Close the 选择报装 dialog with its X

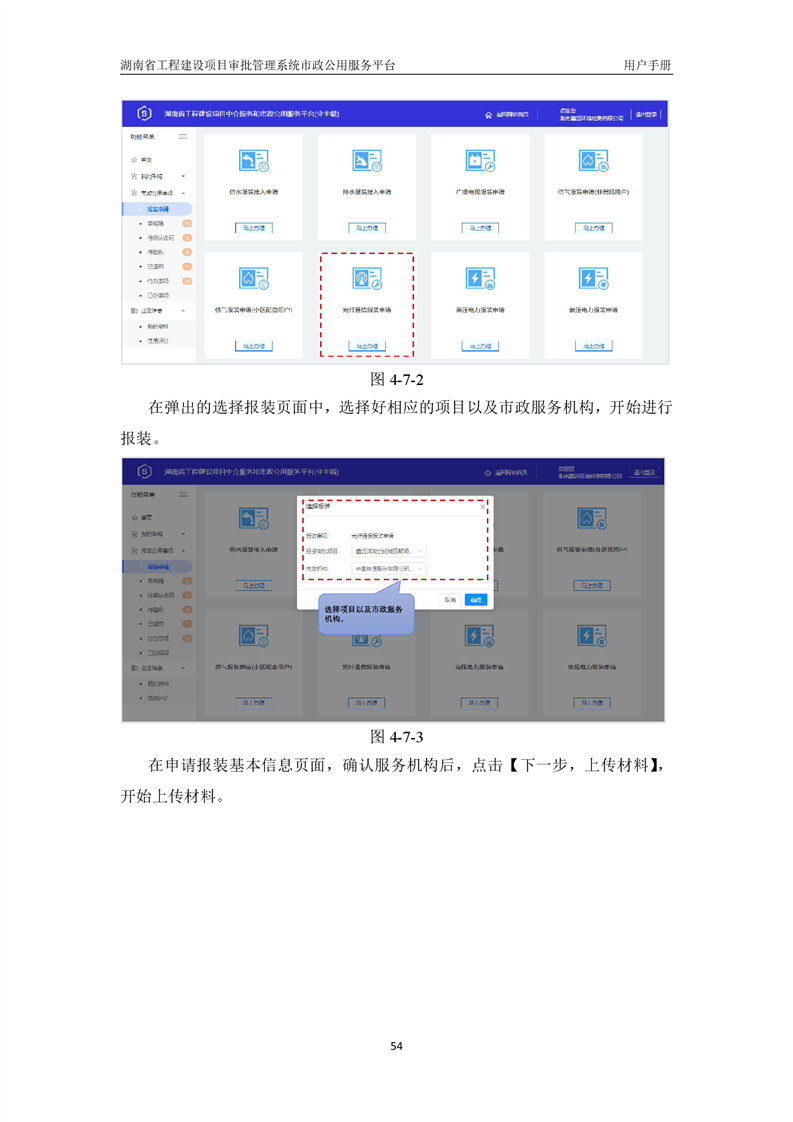pos(482,507)
